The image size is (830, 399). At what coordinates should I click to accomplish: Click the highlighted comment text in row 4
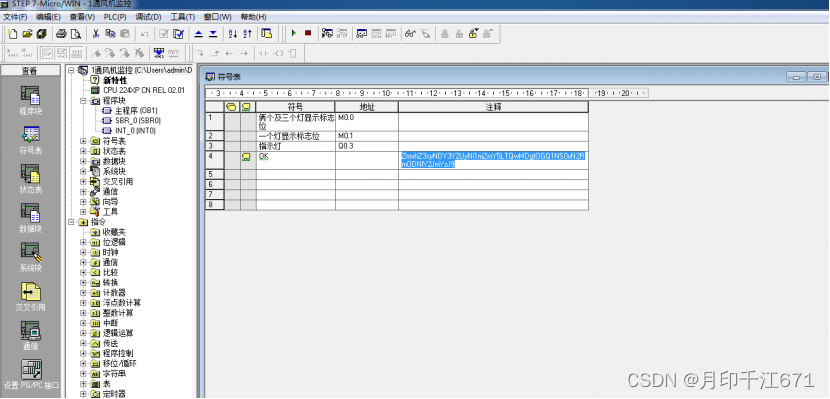click(493, 160)
